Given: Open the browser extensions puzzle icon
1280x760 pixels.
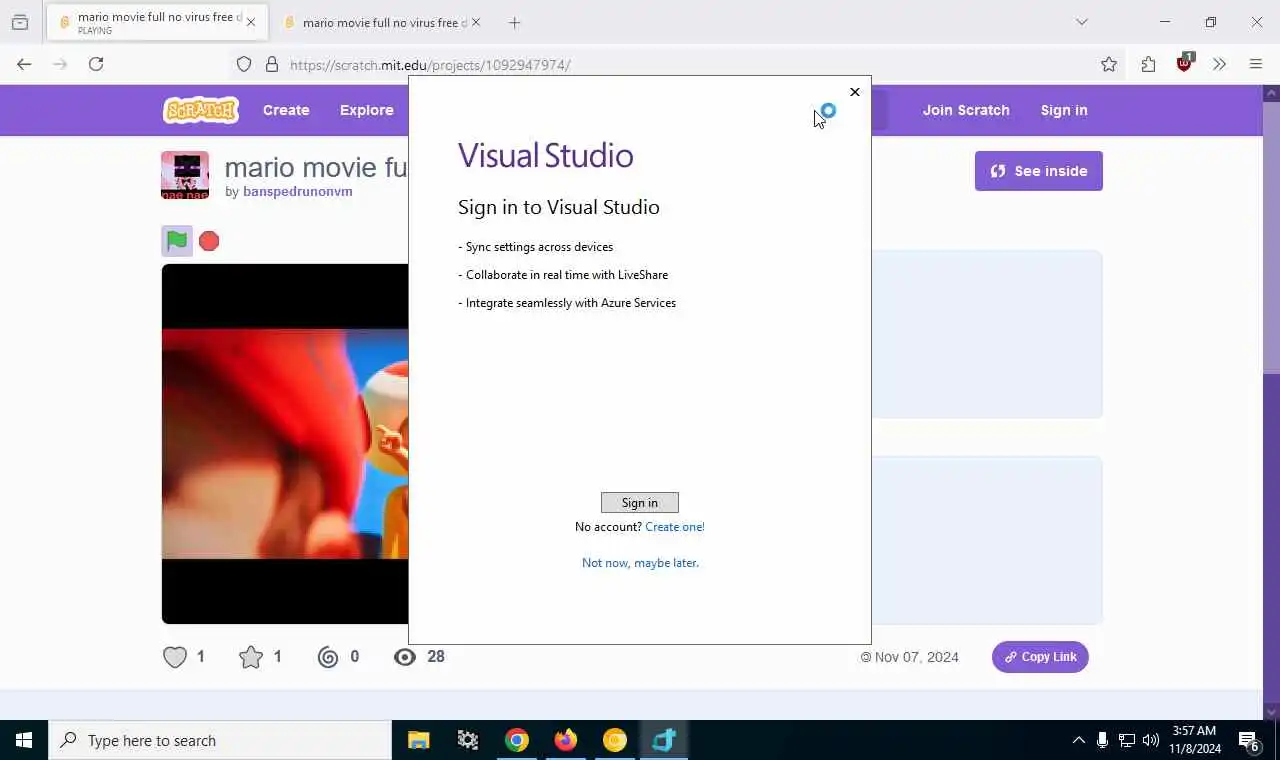Looking at the screenshot, I should tap(1148, 64).
